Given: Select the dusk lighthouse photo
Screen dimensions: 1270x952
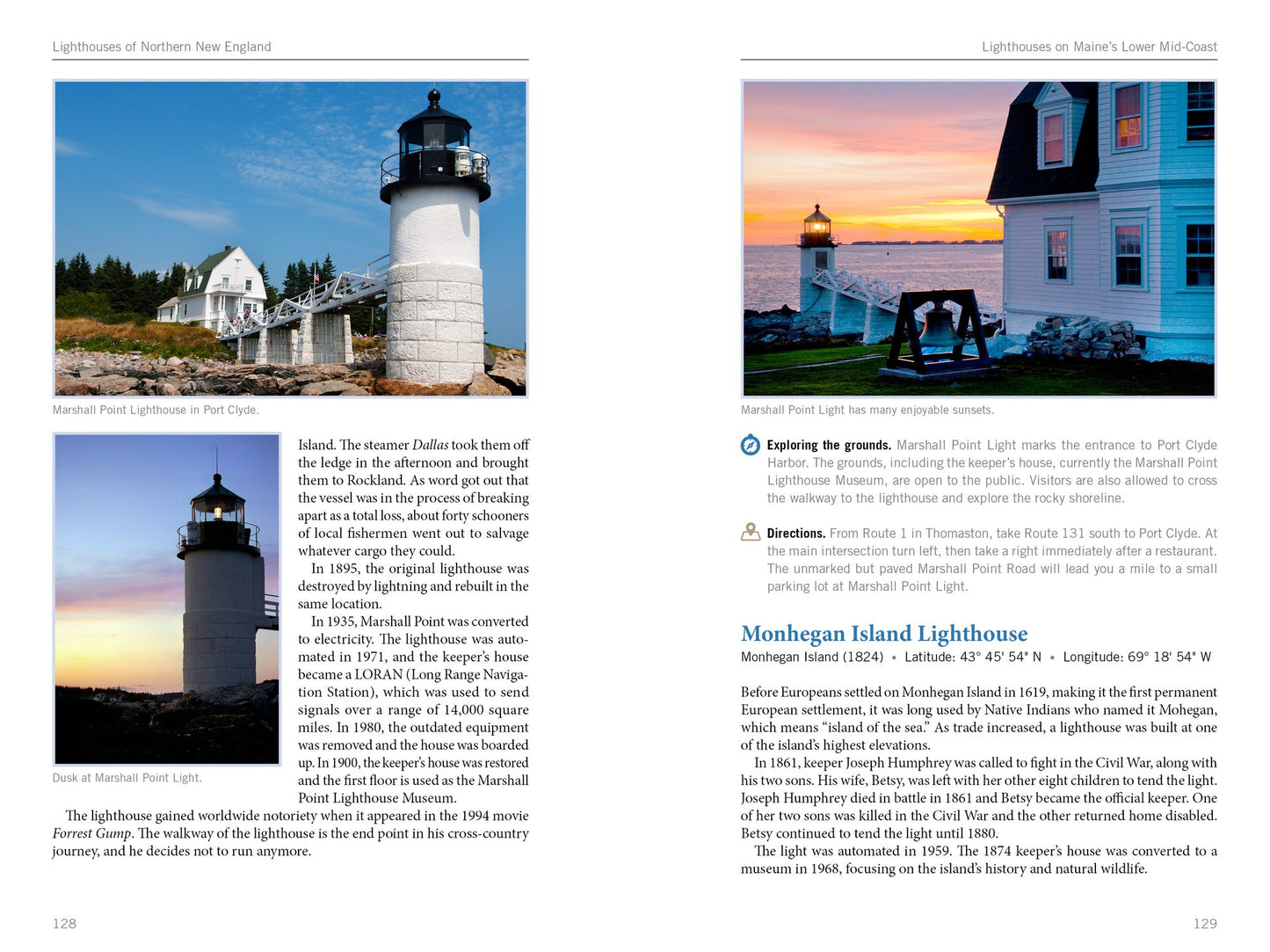Looking at the screenshot, I should pyautogui.click(x=167, y=599).
